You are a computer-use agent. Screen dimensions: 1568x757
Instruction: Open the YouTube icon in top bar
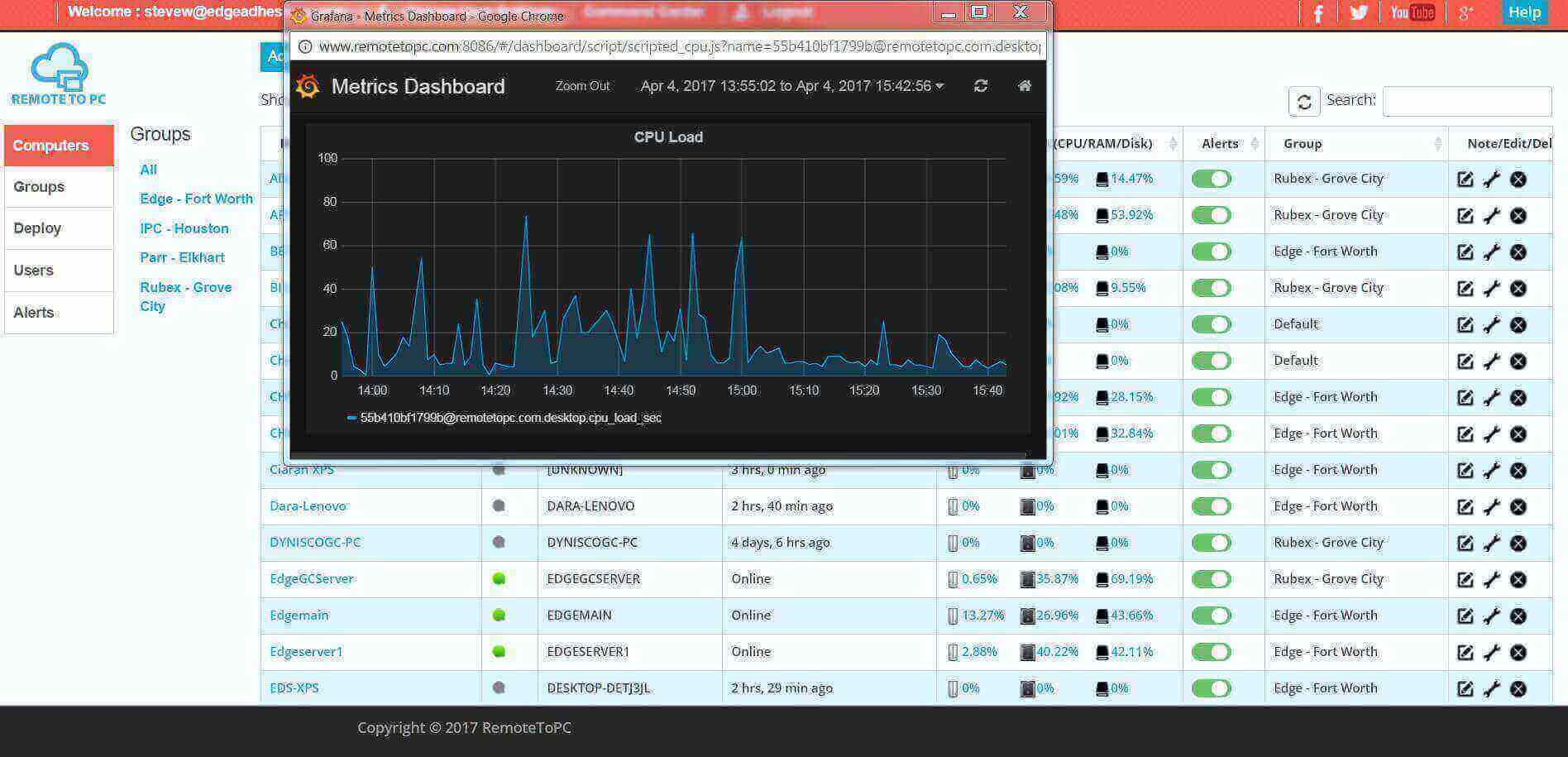[x=1412, y=12]
